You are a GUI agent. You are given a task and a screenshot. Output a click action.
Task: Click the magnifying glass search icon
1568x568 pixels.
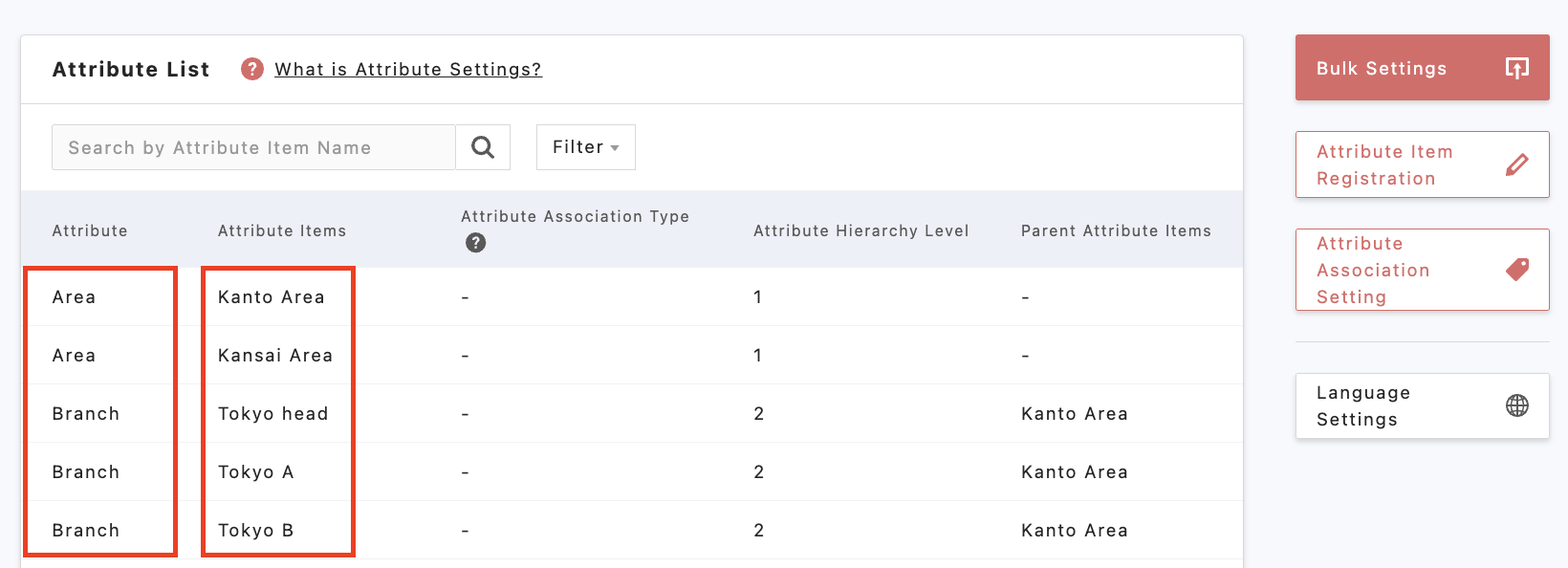tap(483, 147)
